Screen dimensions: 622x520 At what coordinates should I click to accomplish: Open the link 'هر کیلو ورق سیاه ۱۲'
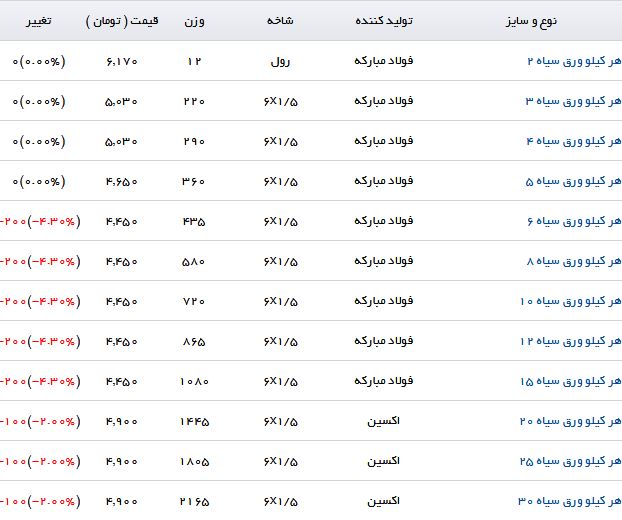pyautogui.click(x=571, y=341)
